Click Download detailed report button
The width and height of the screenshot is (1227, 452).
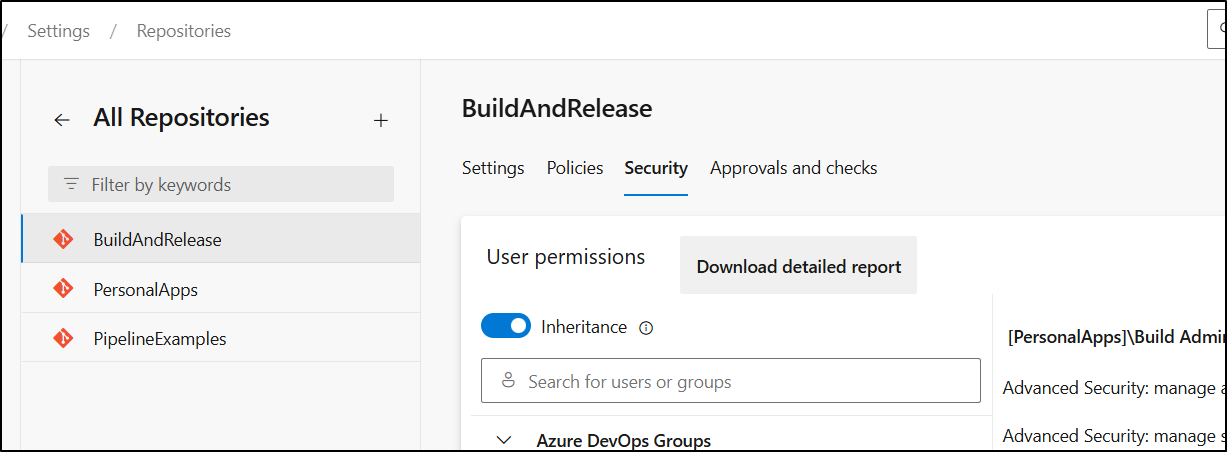(x=798, y=266)
